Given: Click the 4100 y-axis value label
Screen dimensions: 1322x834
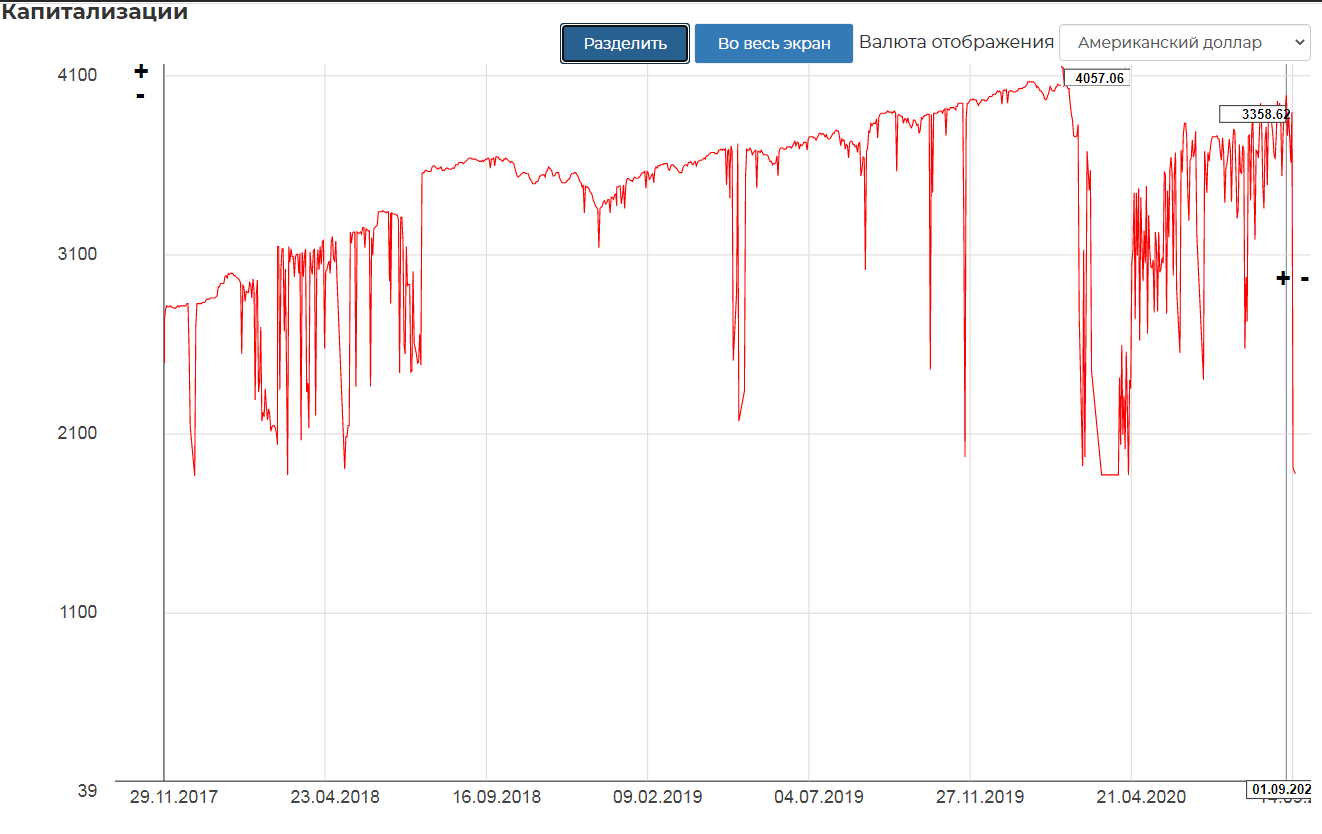Looking at the screenshot, I should tap(78, 76).
